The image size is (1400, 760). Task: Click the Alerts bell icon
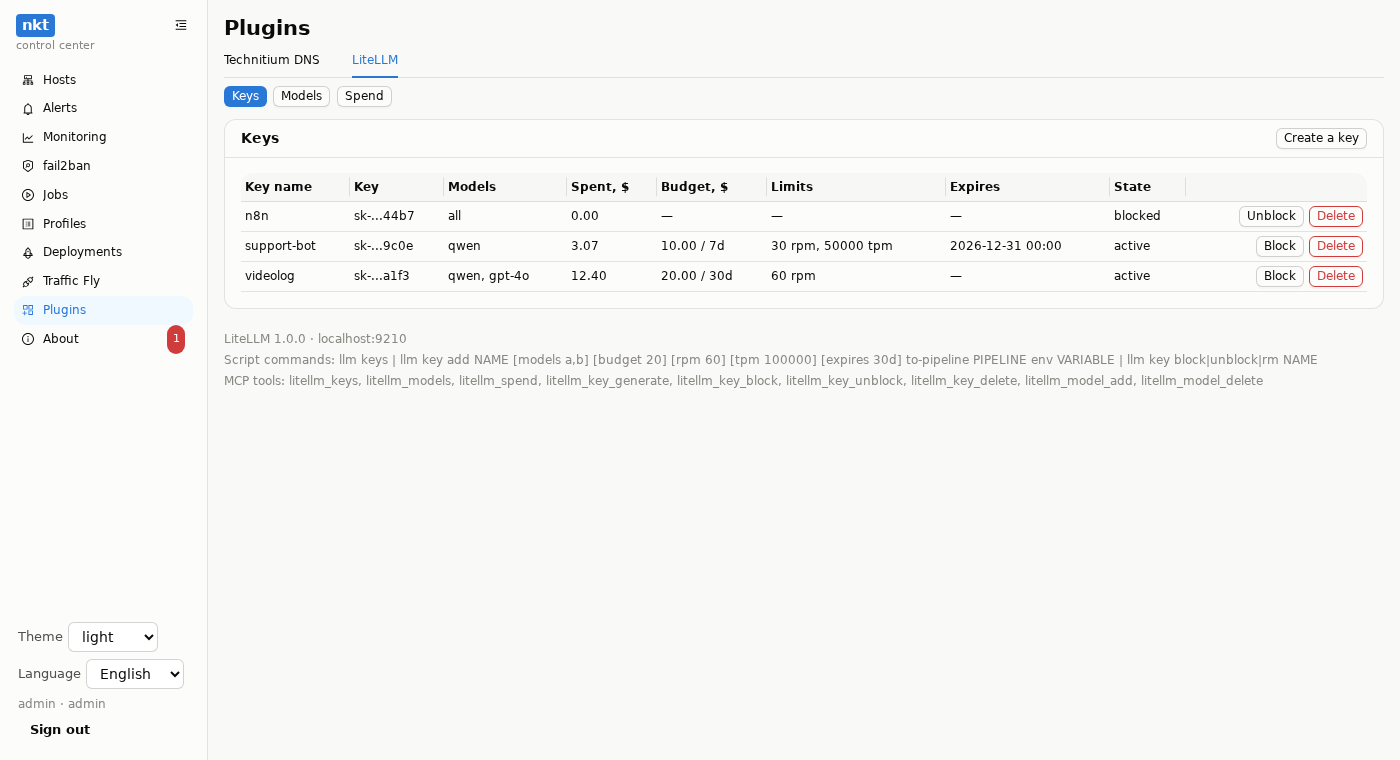pyautogui.click(x=28, y=108)
